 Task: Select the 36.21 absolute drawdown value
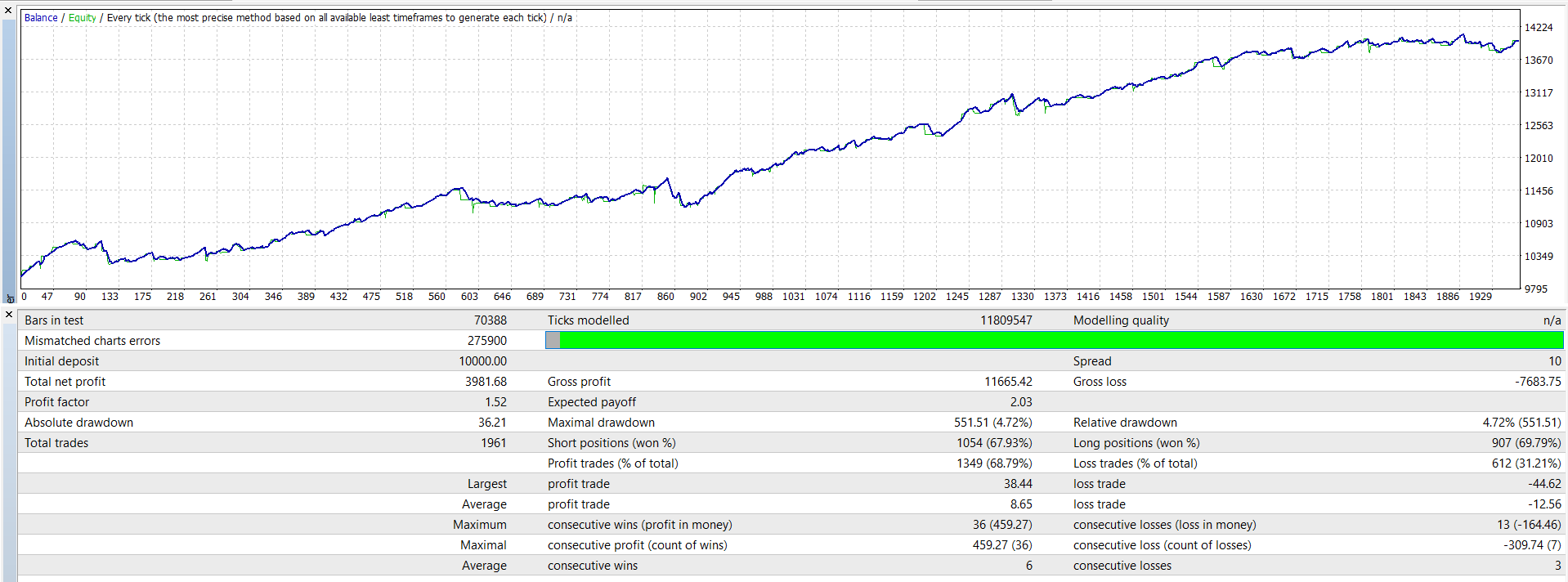[492, 423]
